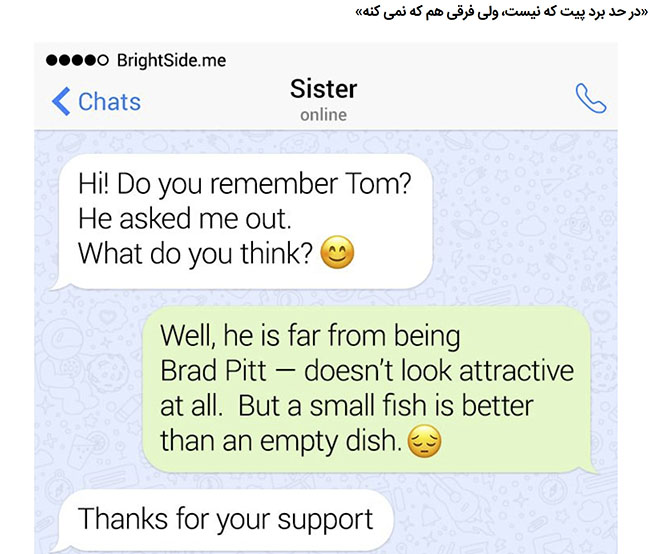Image resolution: width=650 pixels, height=554 pixels.
Task: Select the smiling emoji in first message
Action: [337, 252]
